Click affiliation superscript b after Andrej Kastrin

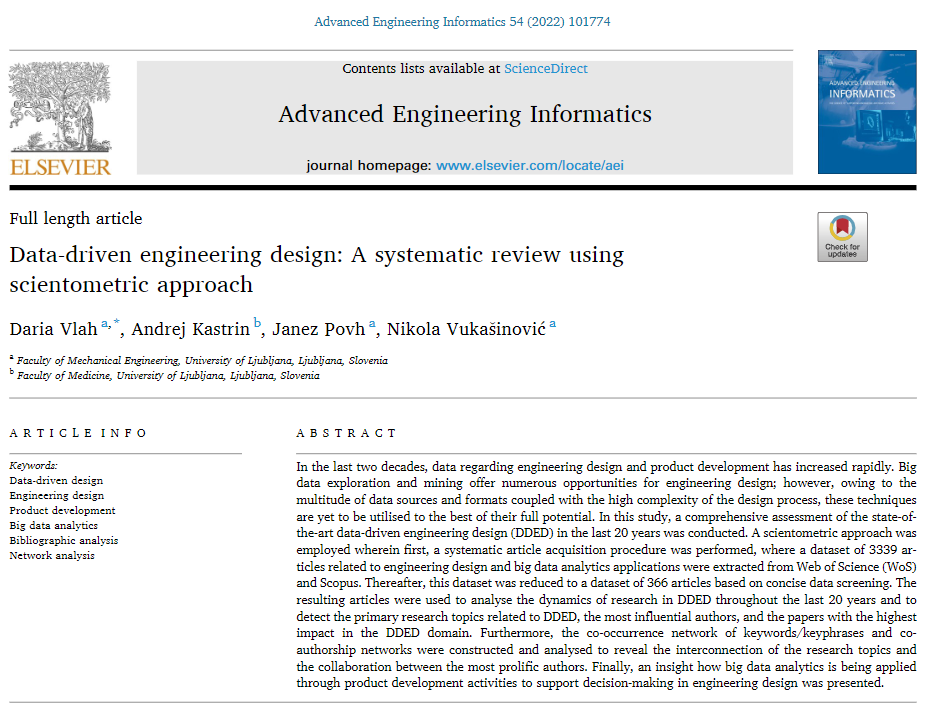click(257, 322)
